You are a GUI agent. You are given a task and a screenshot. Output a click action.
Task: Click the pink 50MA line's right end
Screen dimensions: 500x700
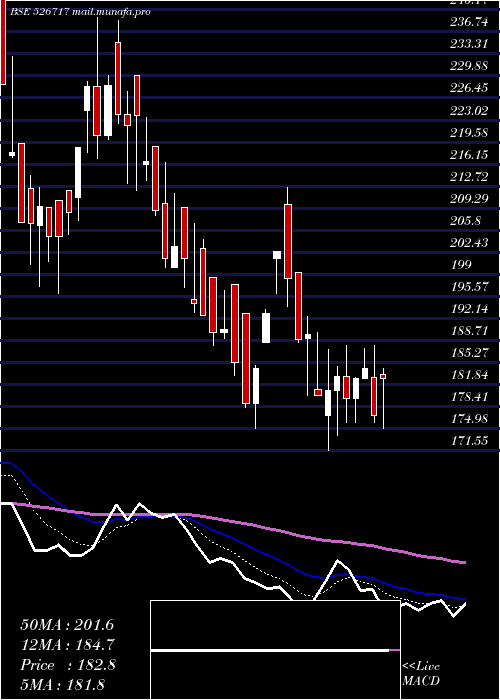click(x=464, y=562)
